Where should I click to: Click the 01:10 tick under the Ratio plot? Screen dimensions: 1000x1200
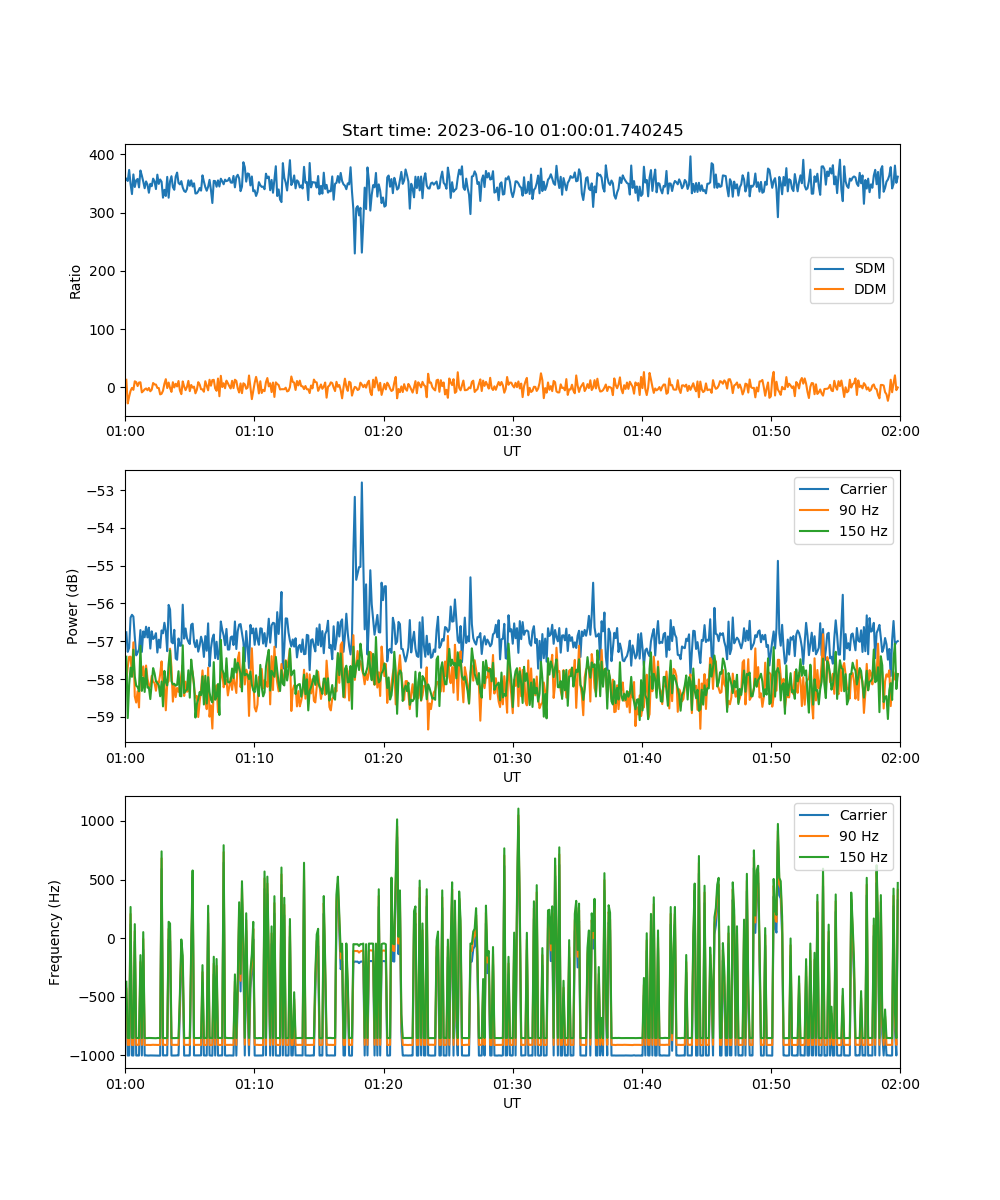[254, 431]
